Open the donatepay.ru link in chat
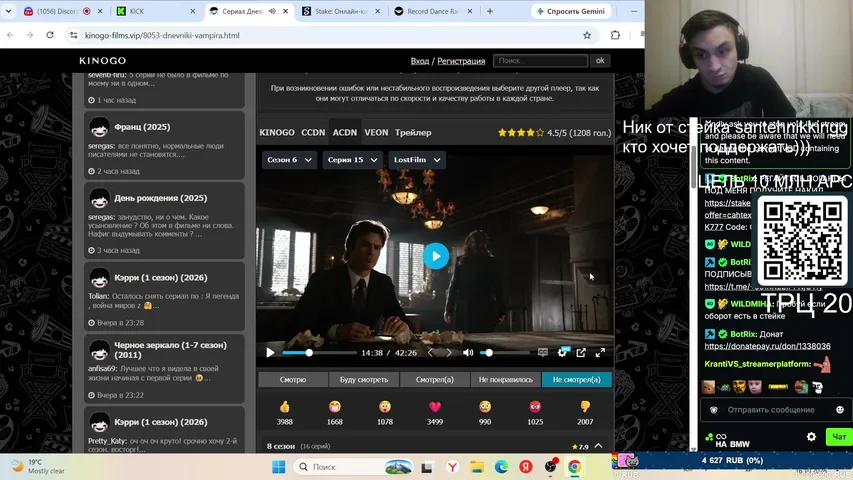Image resolution: width=853 pixels, height=480 pixels. tap(767, 346)
